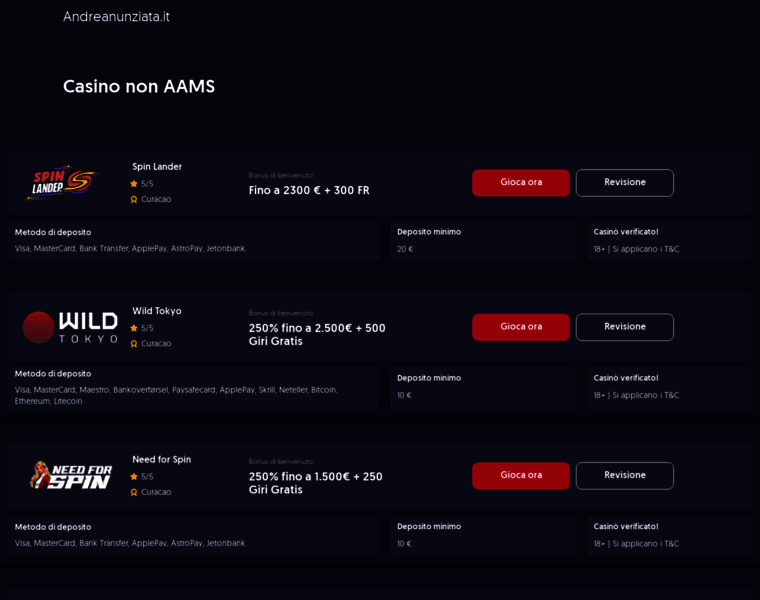Open the Revisione for Need for Spin
Viewport: 760px width, 600px height.
(624, 475)
